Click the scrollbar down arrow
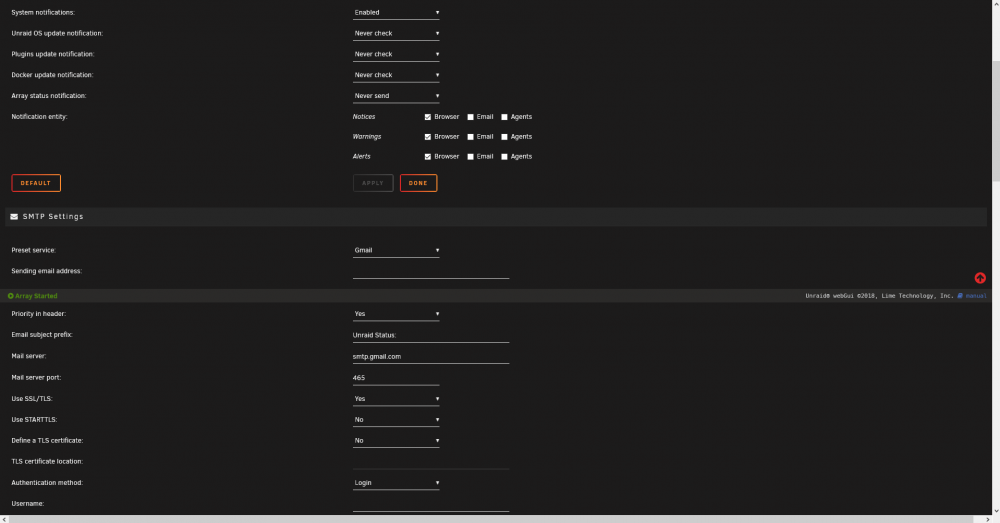The image size is (1000, 523). 996,511
